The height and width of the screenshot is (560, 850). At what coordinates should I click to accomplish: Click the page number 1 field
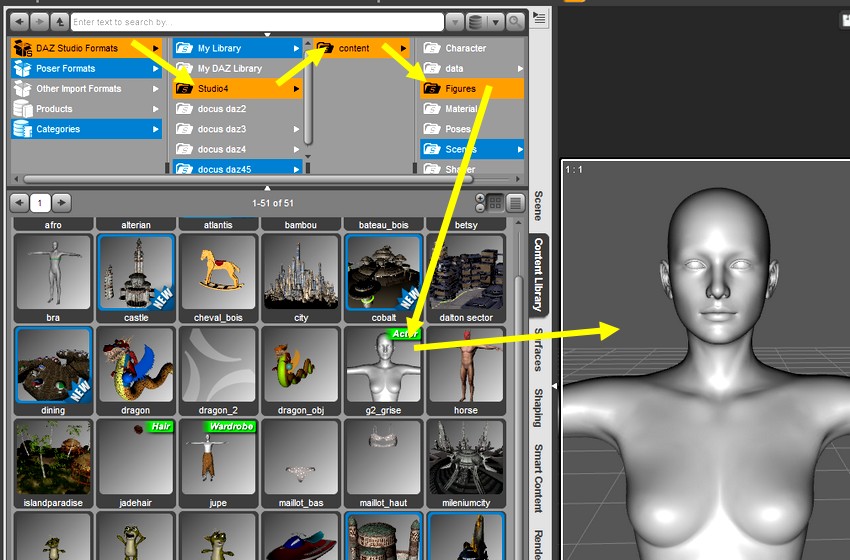tap(40, 203)
